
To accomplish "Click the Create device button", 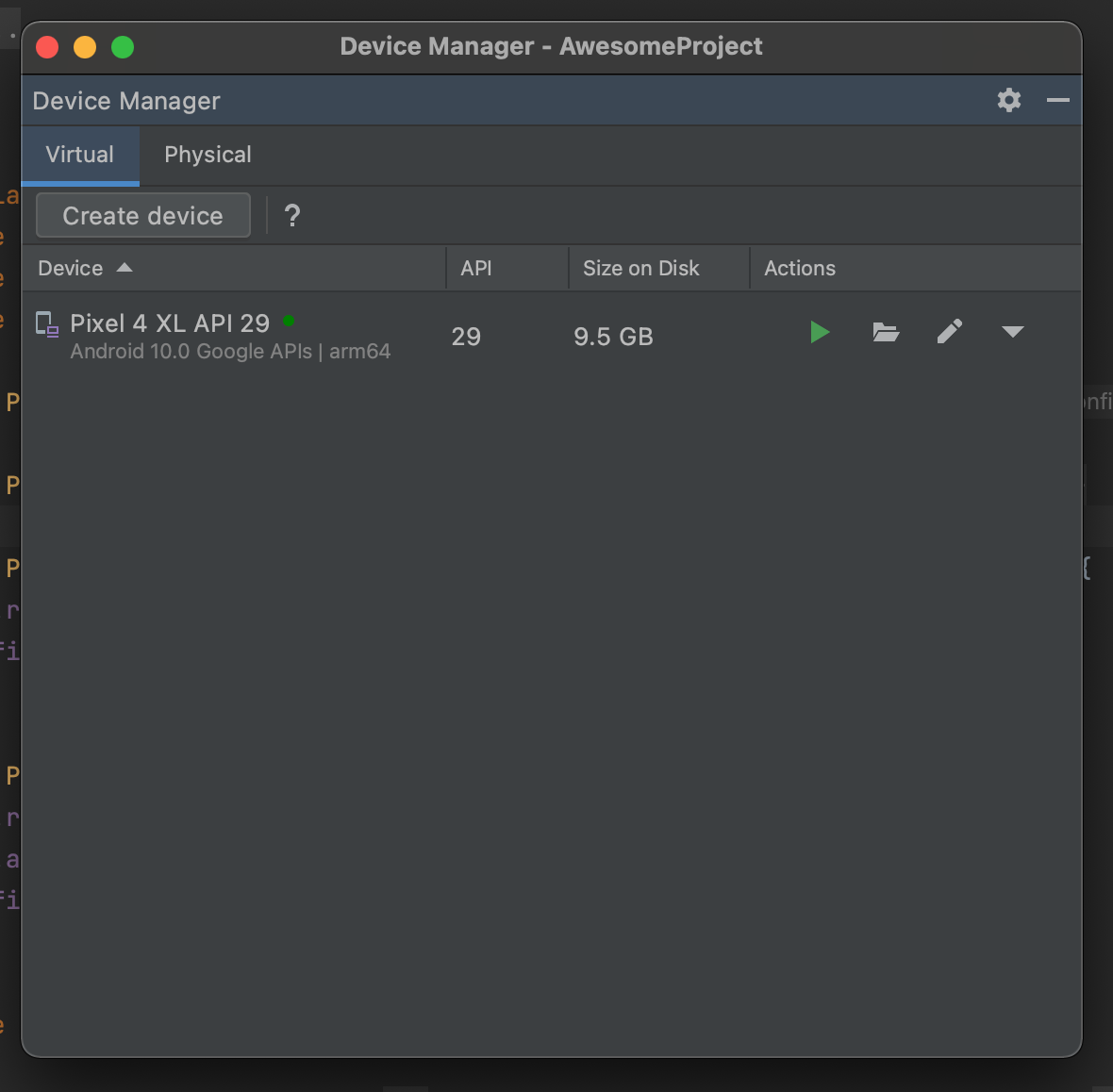I will [x=142, y=215].
